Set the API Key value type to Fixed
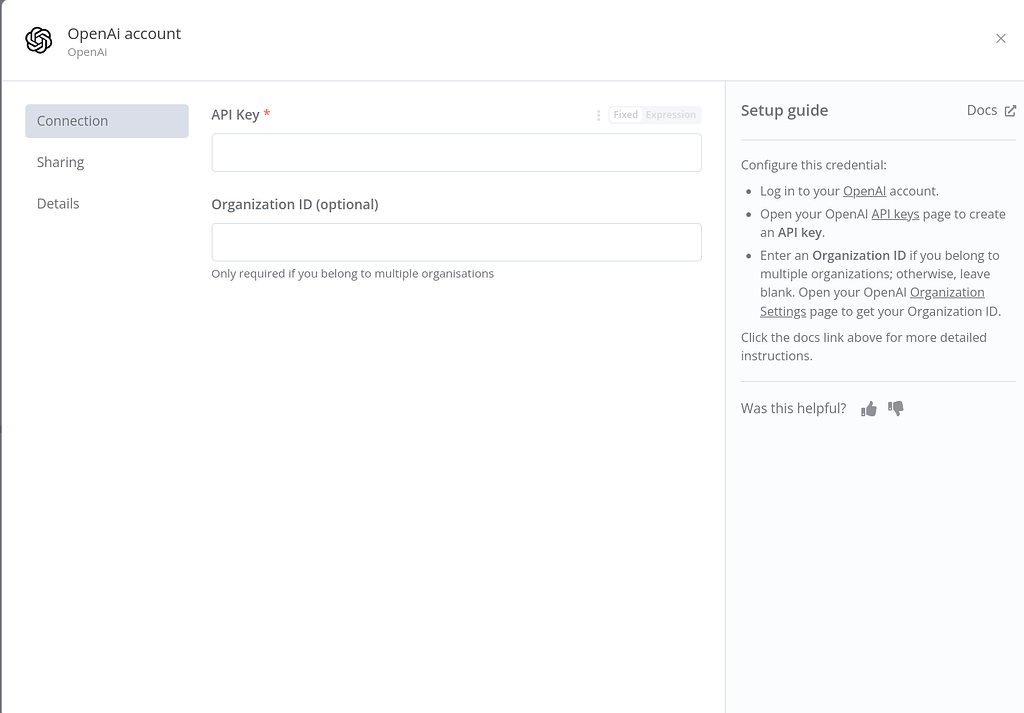Screen dimensions: 1024x713 tap(625, 114)
